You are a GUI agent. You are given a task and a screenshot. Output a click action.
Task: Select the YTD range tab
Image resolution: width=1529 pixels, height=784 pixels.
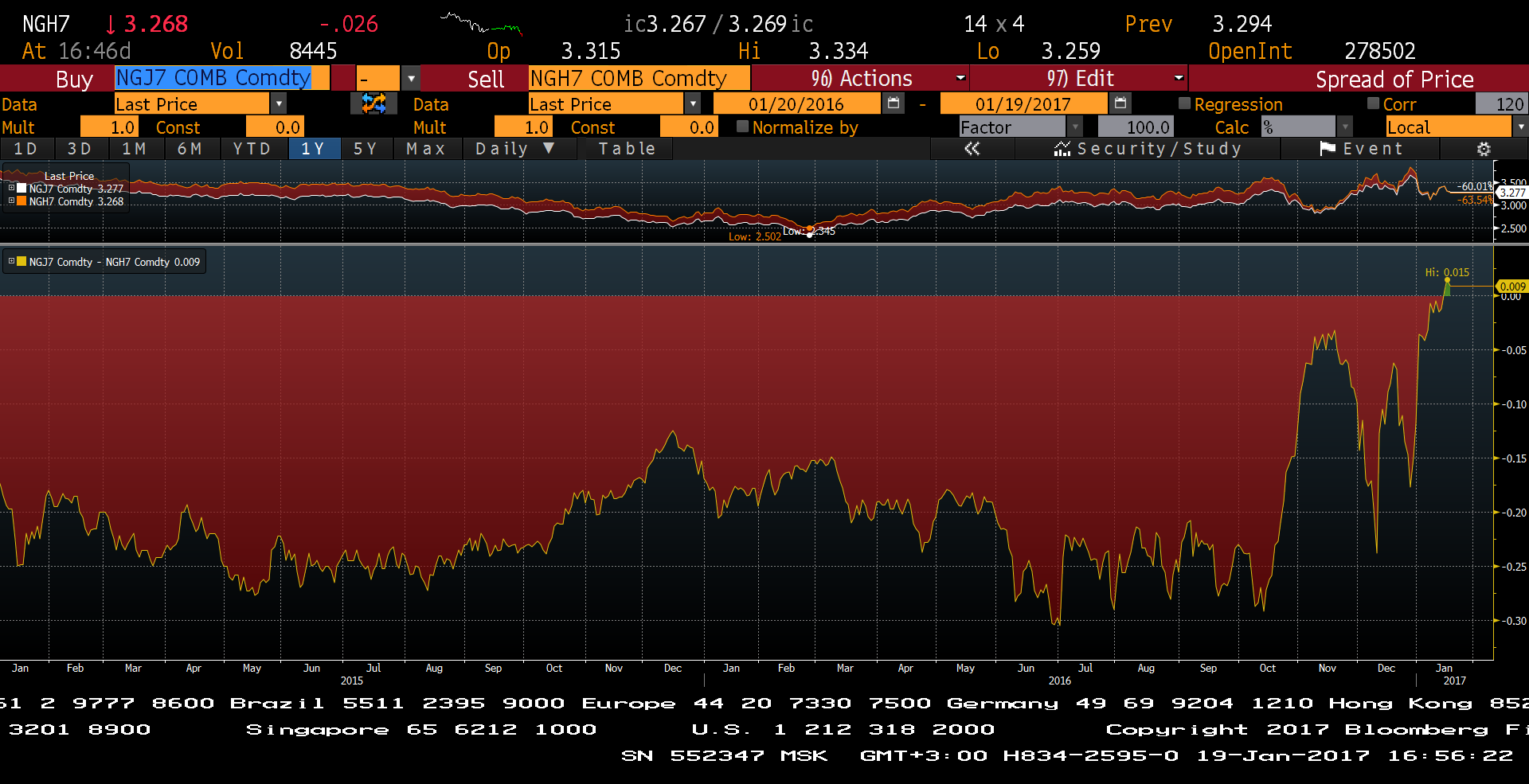pyautogui.click(x=252, y=149)
